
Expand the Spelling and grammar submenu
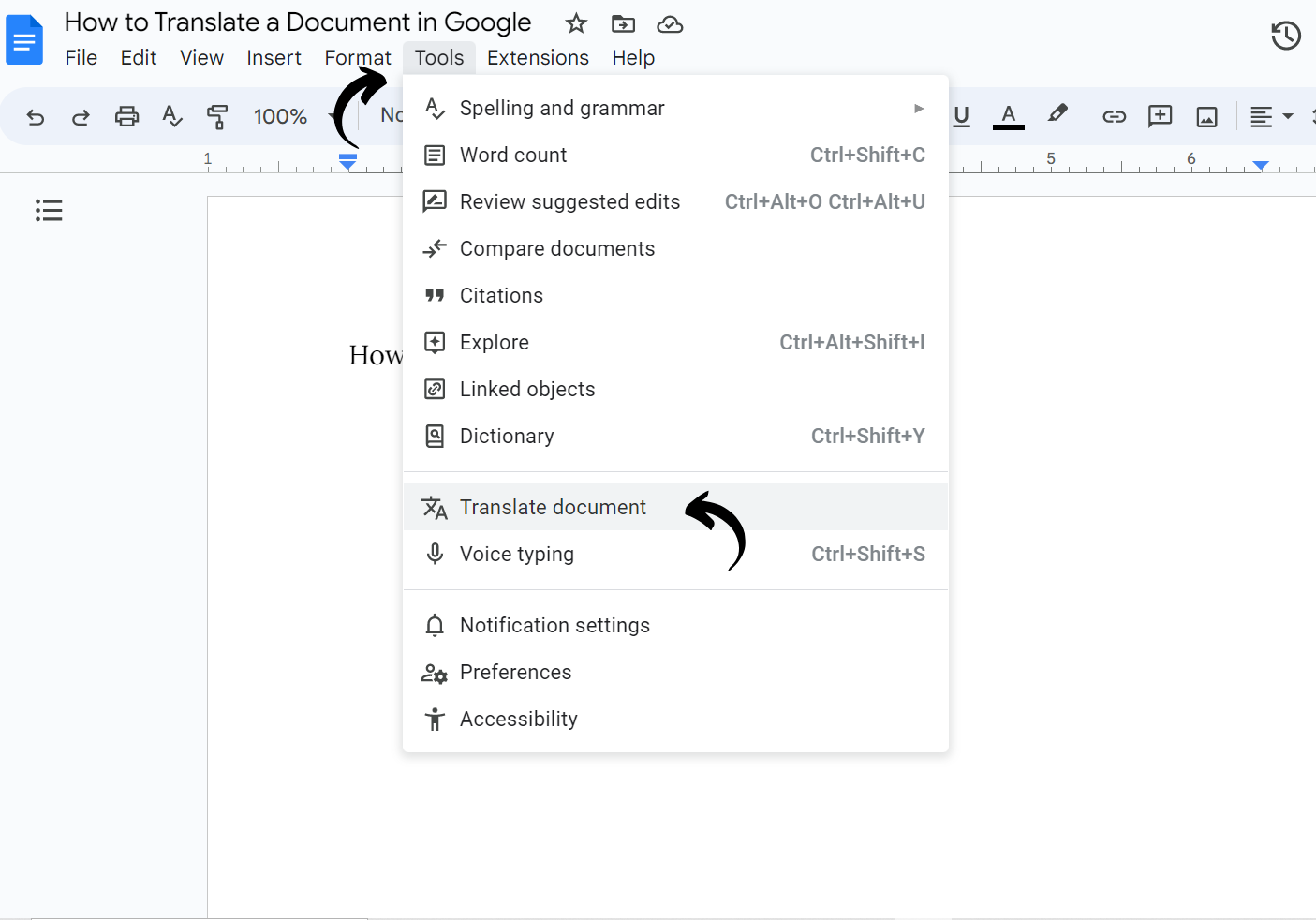point(675,108)
